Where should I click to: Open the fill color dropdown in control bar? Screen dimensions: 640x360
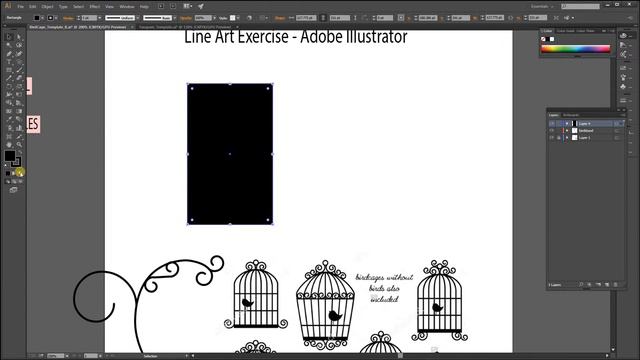click(42, 18)
